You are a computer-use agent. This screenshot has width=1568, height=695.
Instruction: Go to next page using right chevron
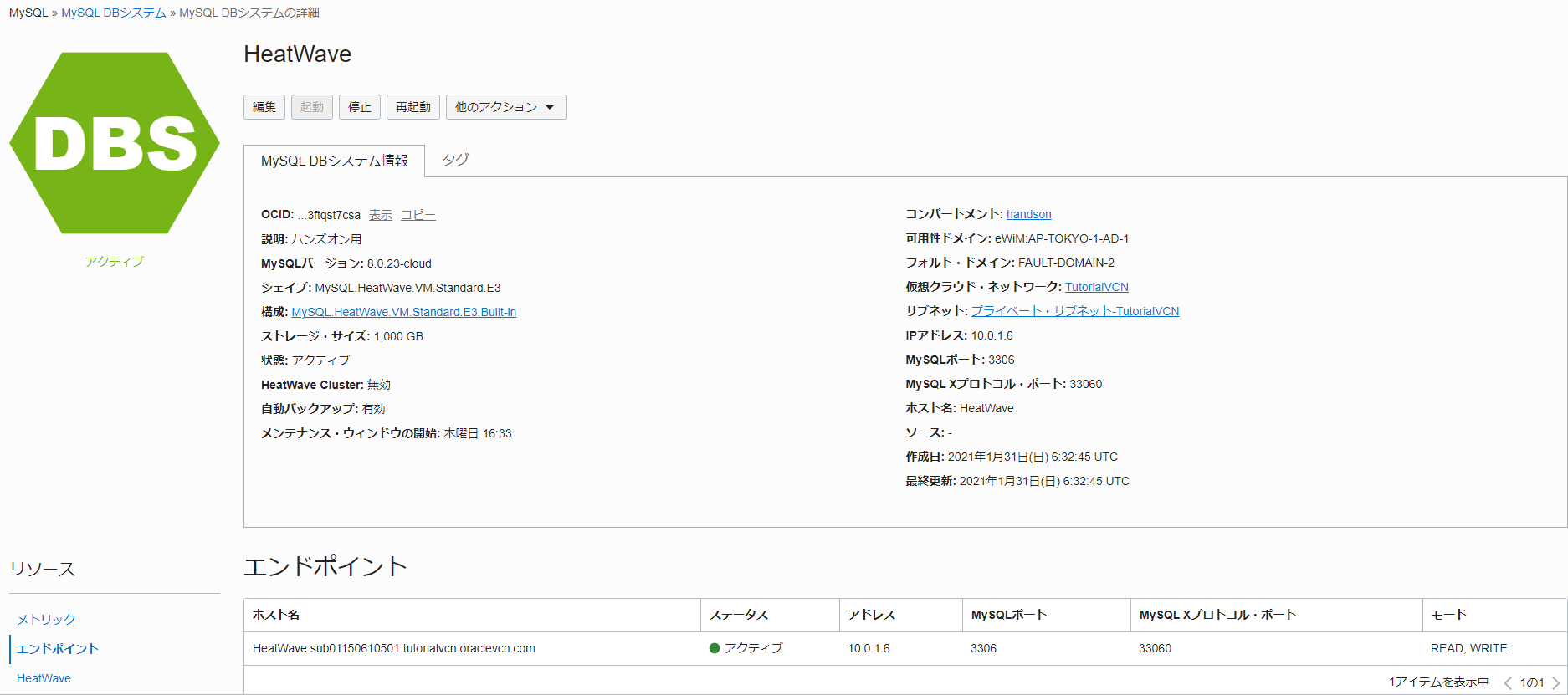(x=1555, y=682)
